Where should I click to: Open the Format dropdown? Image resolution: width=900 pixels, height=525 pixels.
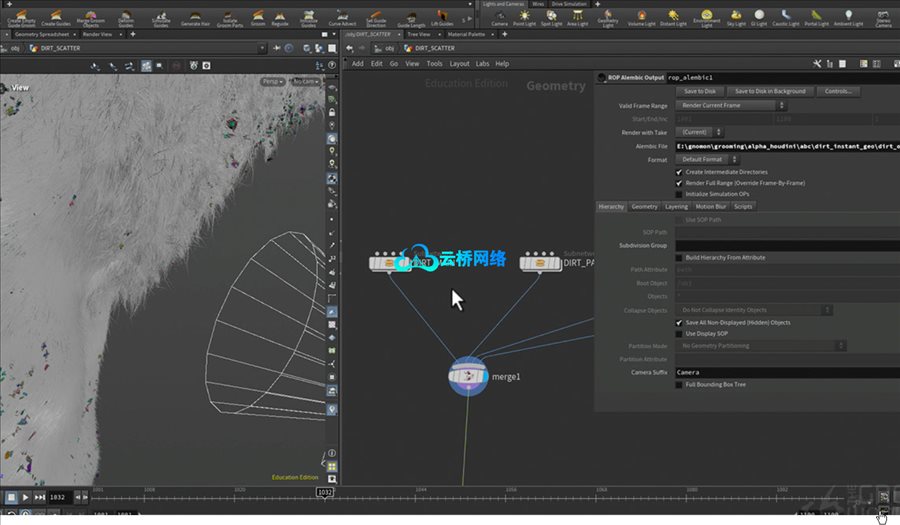705,159
